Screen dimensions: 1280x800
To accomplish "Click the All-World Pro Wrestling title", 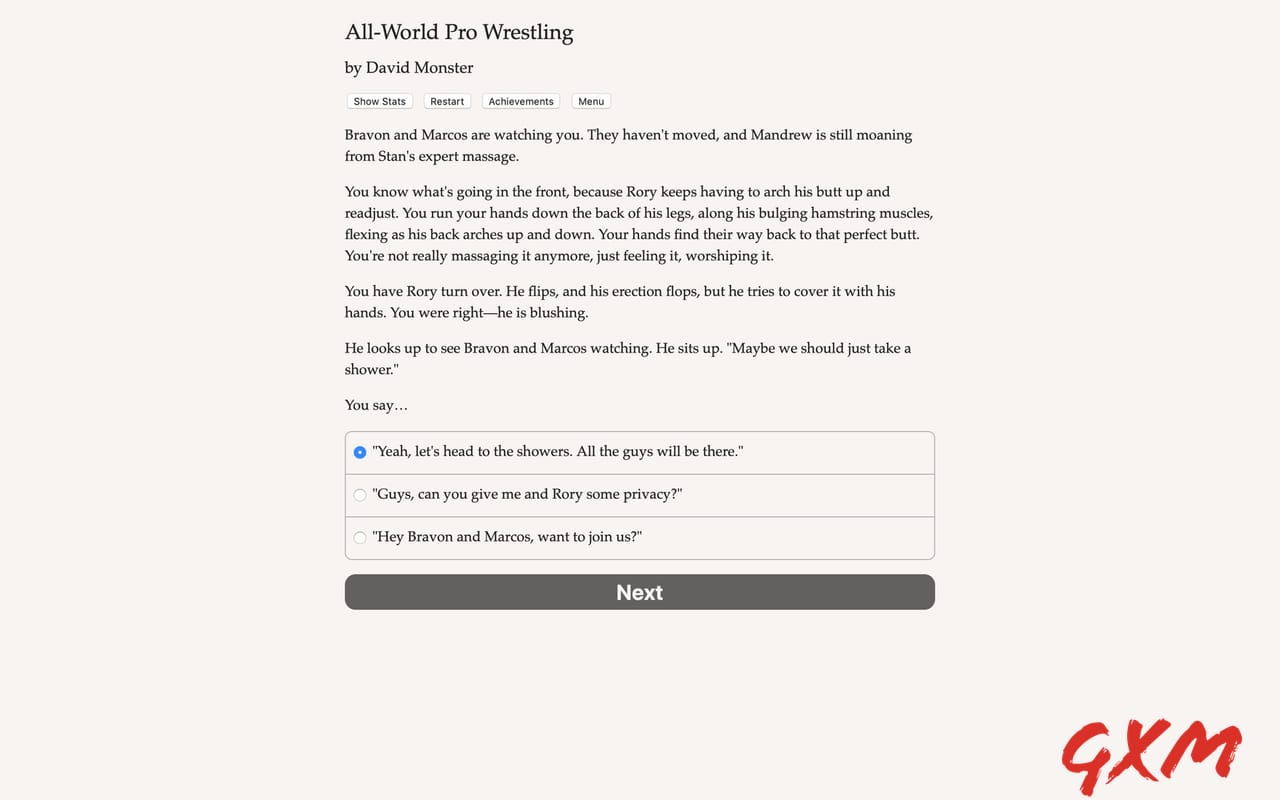I will 459,32.
